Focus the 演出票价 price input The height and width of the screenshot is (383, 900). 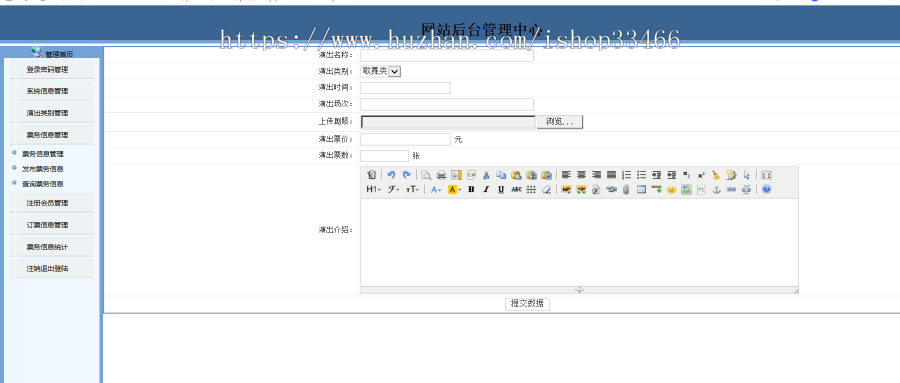(405, 139)
